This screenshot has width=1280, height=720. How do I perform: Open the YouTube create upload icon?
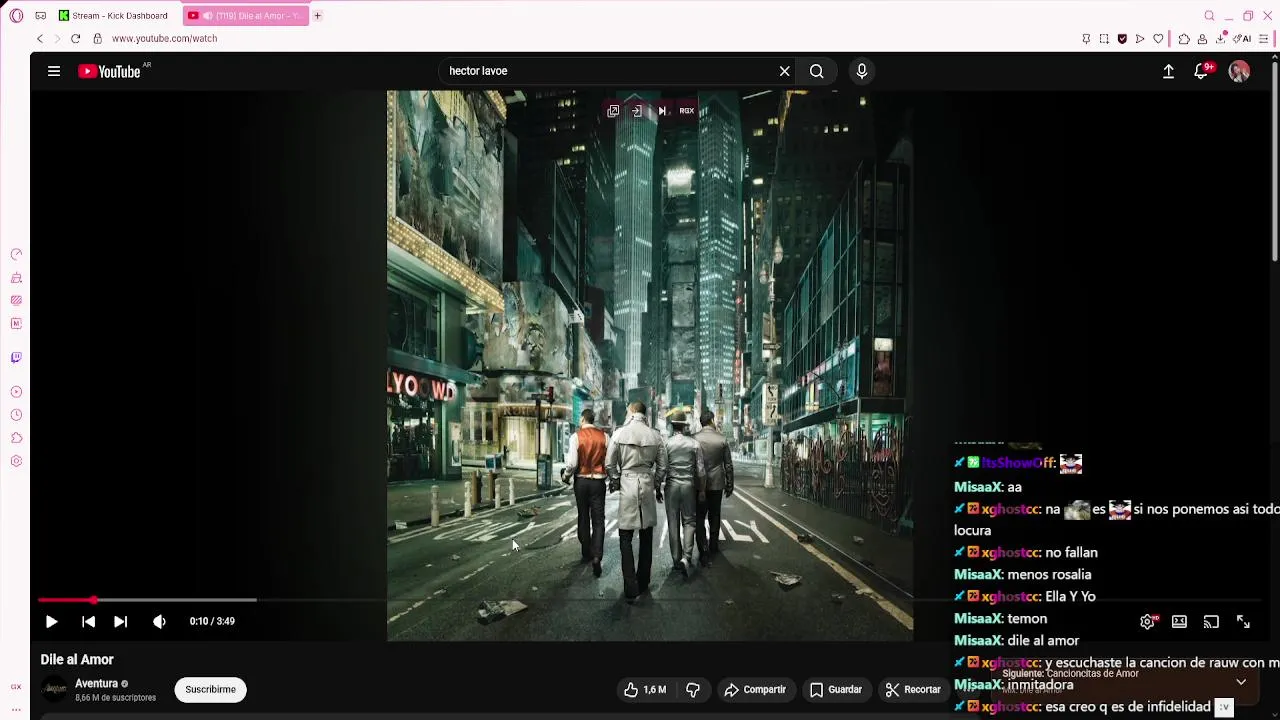pos(1168,71)
